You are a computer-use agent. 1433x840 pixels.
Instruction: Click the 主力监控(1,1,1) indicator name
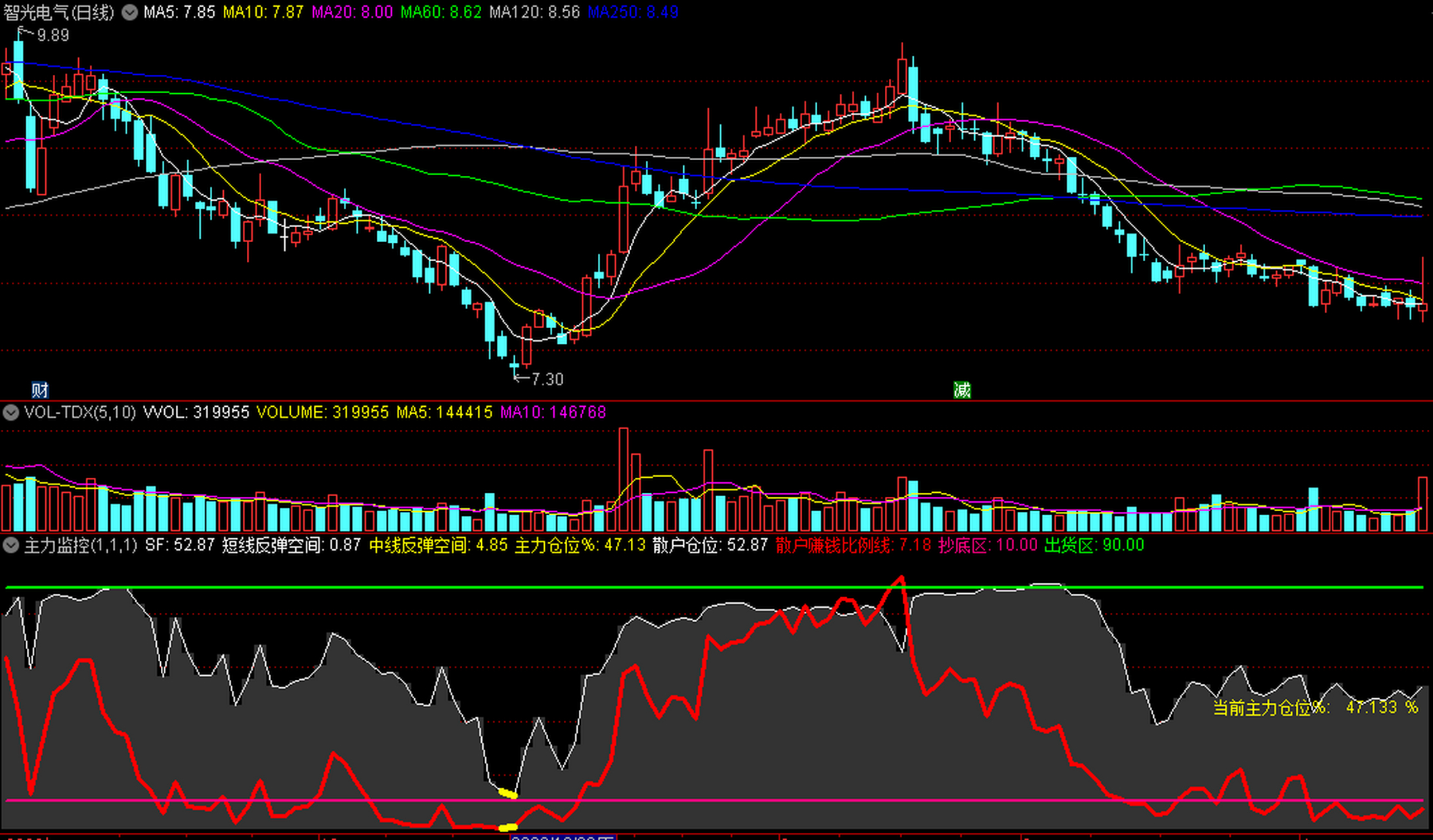coord(80,545)
